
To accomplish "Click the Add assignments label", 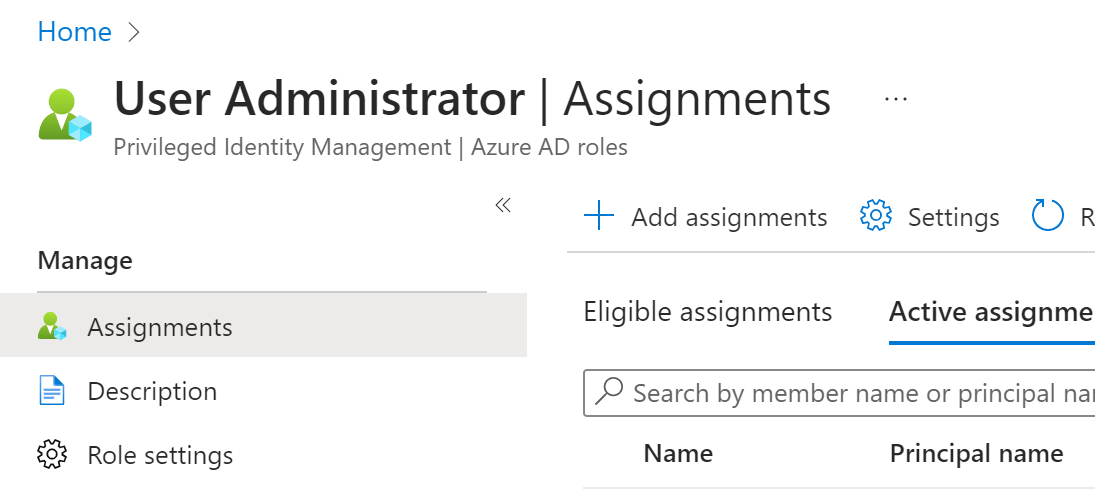I will 729,217.
